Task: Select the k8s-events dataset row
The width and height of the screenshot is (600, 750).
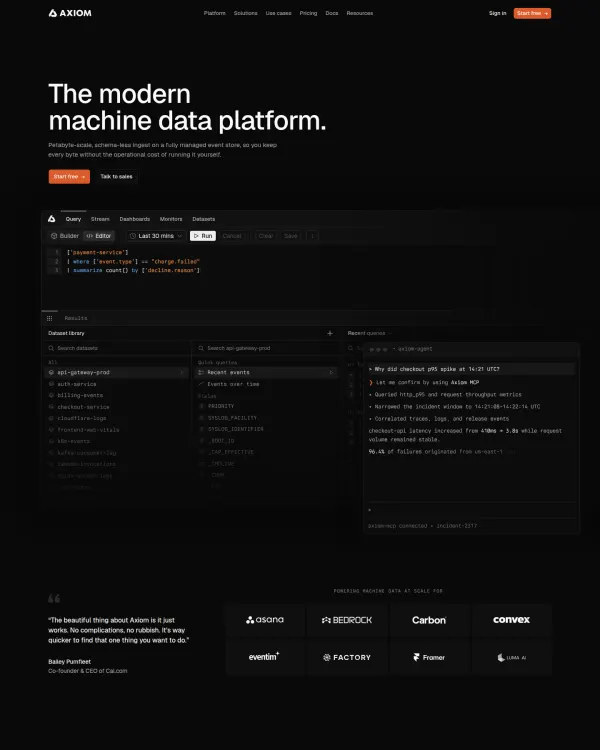Action: point(117,441)
